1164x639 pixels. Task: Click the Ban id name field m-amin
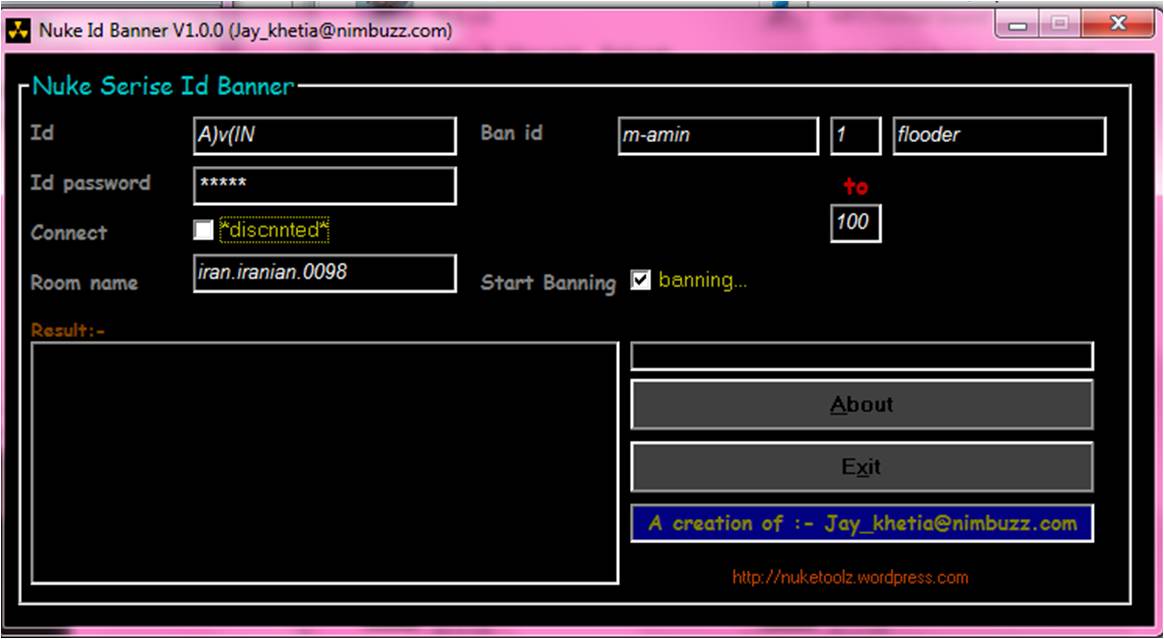(718, 136)
